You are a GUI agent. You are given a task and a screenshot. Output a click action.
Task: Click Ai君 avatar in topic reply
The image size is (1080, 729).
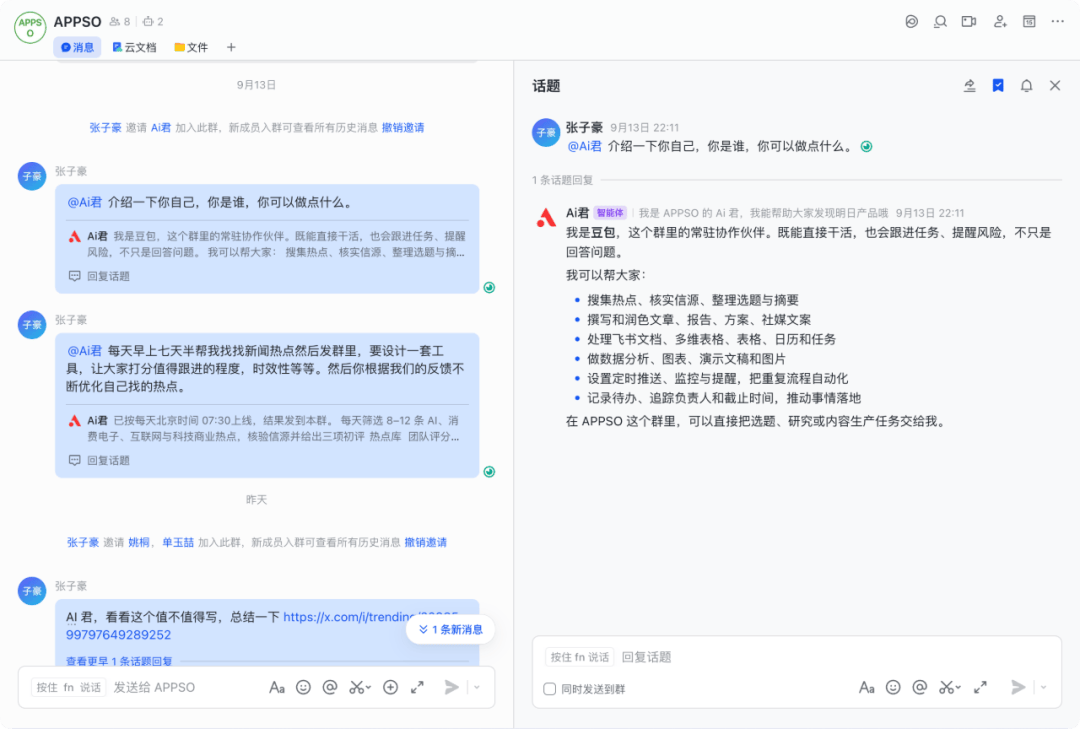546,218
